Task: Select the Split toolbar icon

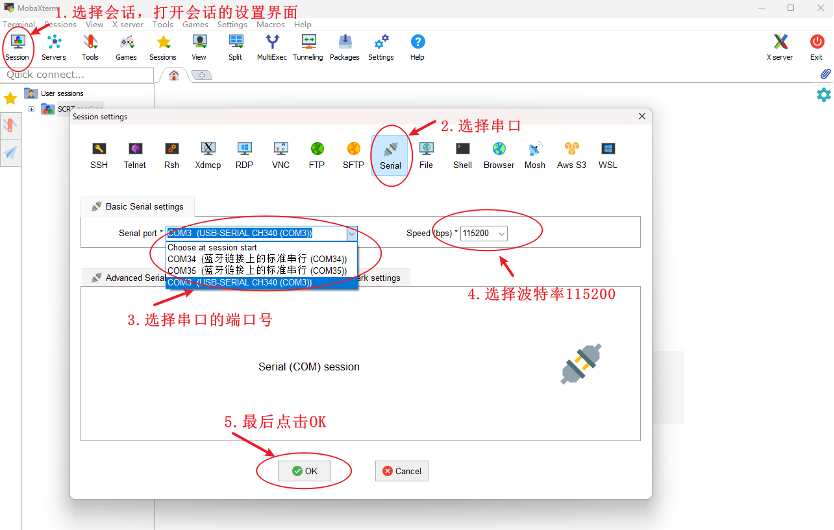Action: [x=235, y=47]
